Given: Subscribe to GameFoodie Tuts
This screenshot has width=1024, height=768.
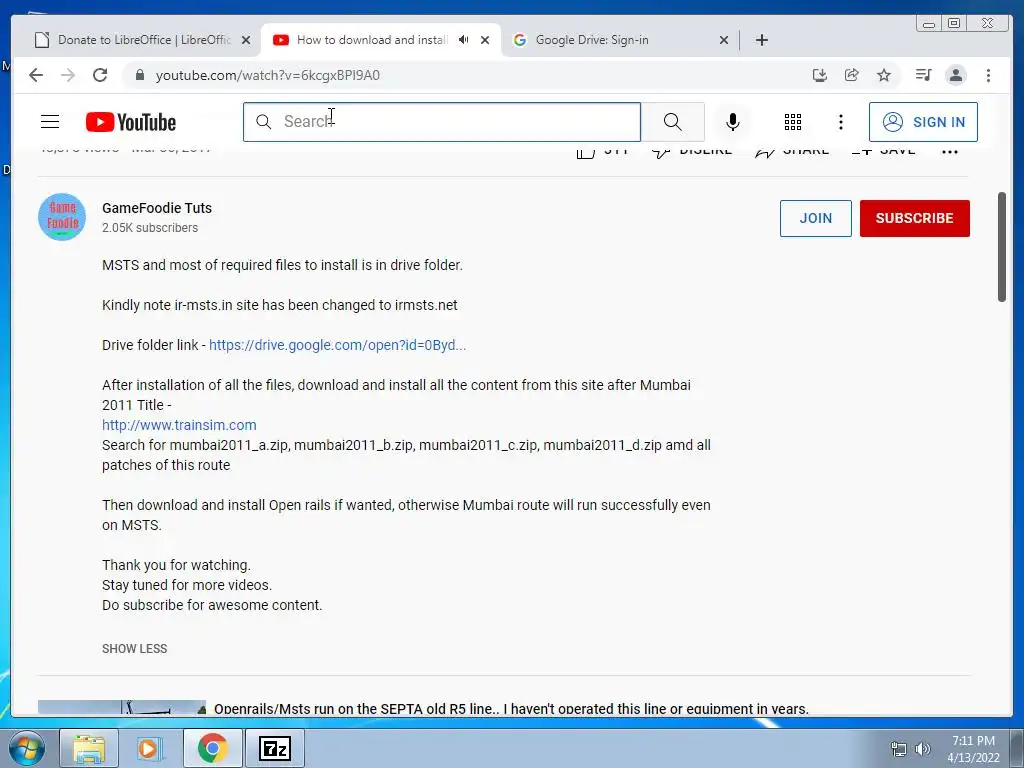Looking at the screenshot, I should pyautogui.click(x=914, y=218).
